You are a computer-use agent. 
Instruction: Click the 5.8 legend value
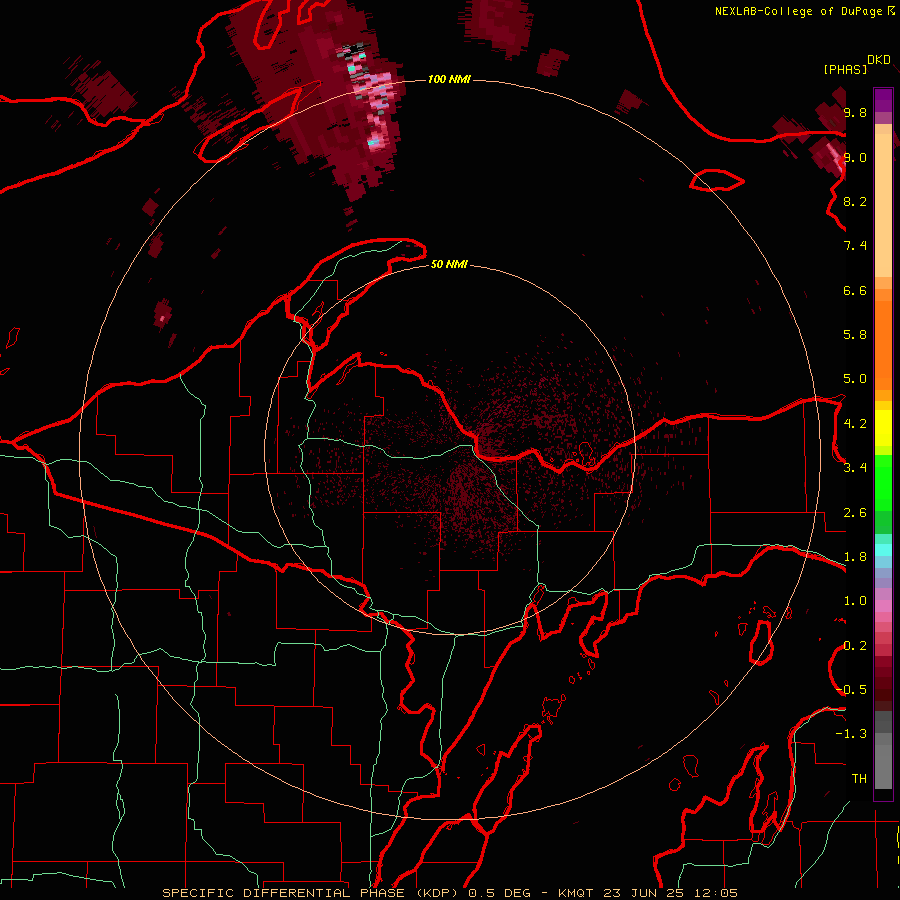(855, 335)
